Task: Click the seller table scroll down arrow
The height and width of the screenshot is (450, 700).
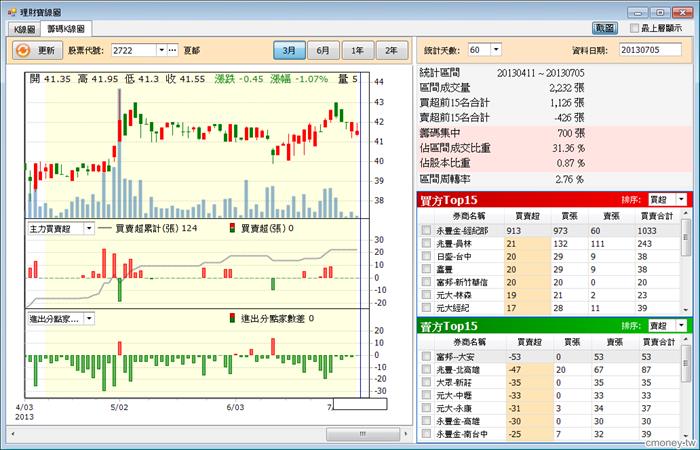Action: click(686, 436)
